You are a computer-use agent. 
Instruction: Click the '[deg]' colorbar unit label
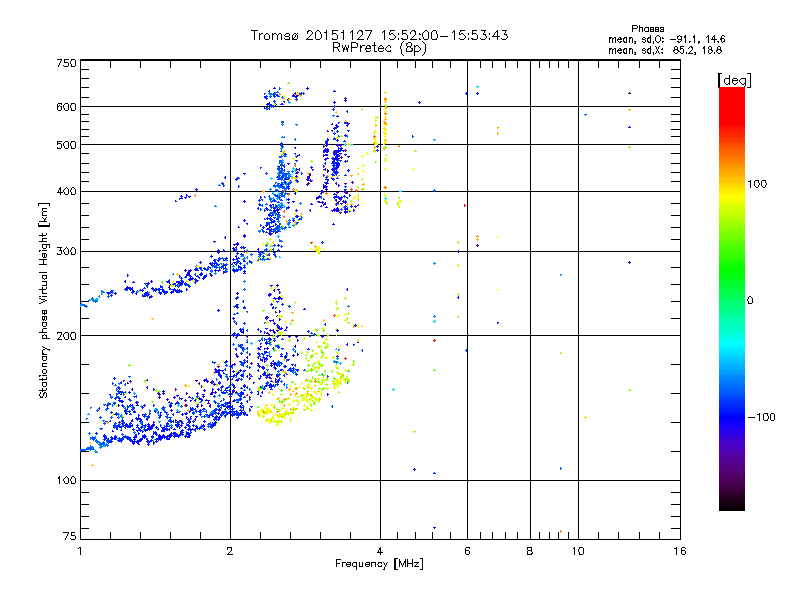point(734,80)
